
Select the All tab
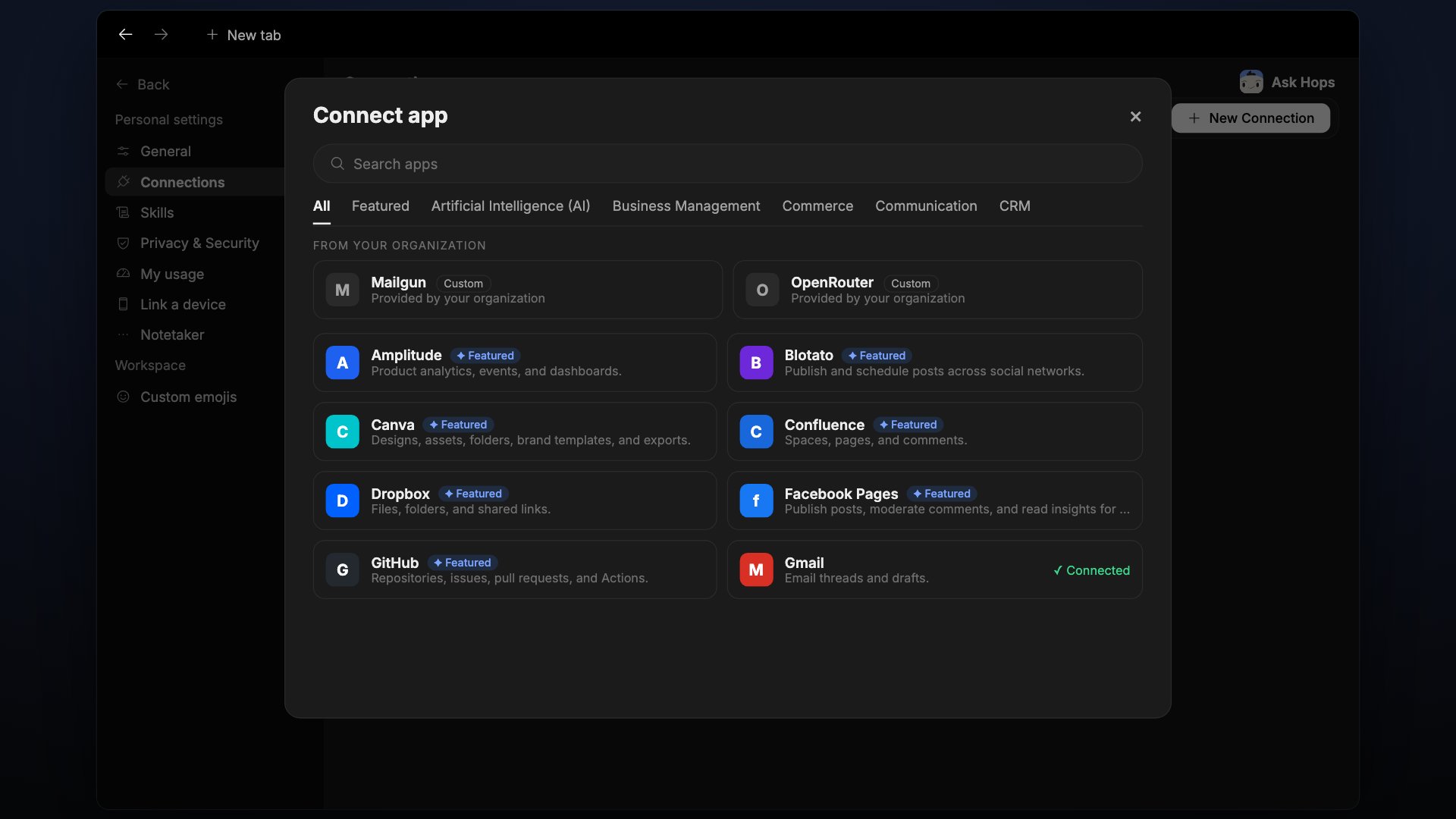322,206
